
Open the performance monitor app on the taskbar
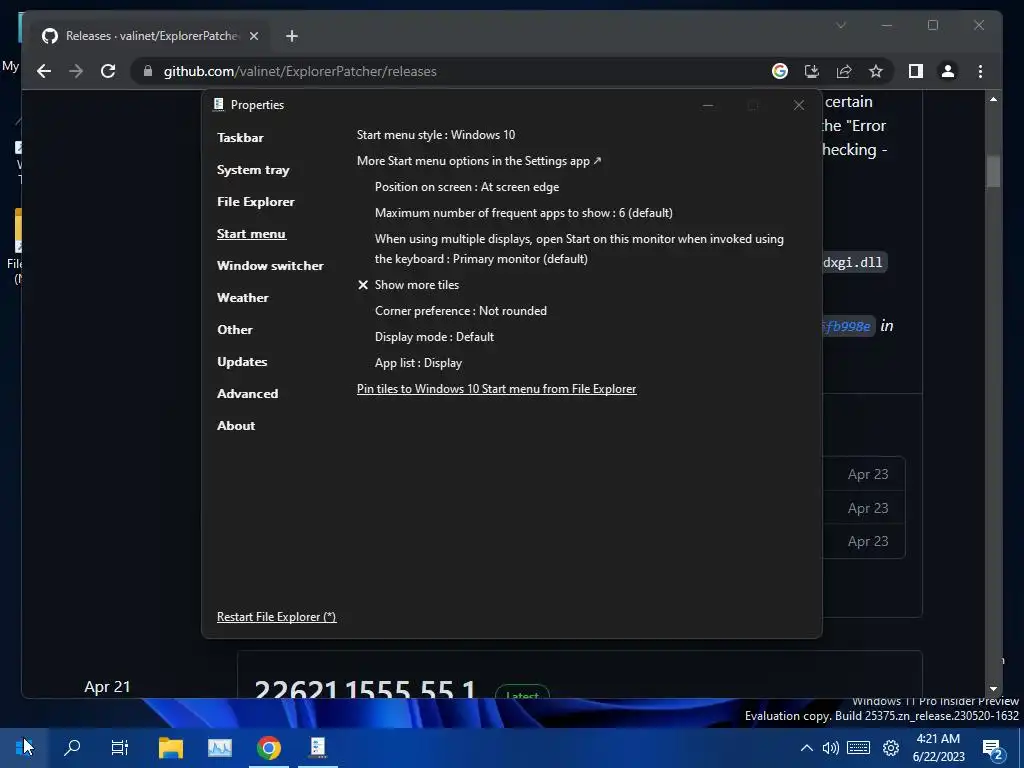pos(219,747)
